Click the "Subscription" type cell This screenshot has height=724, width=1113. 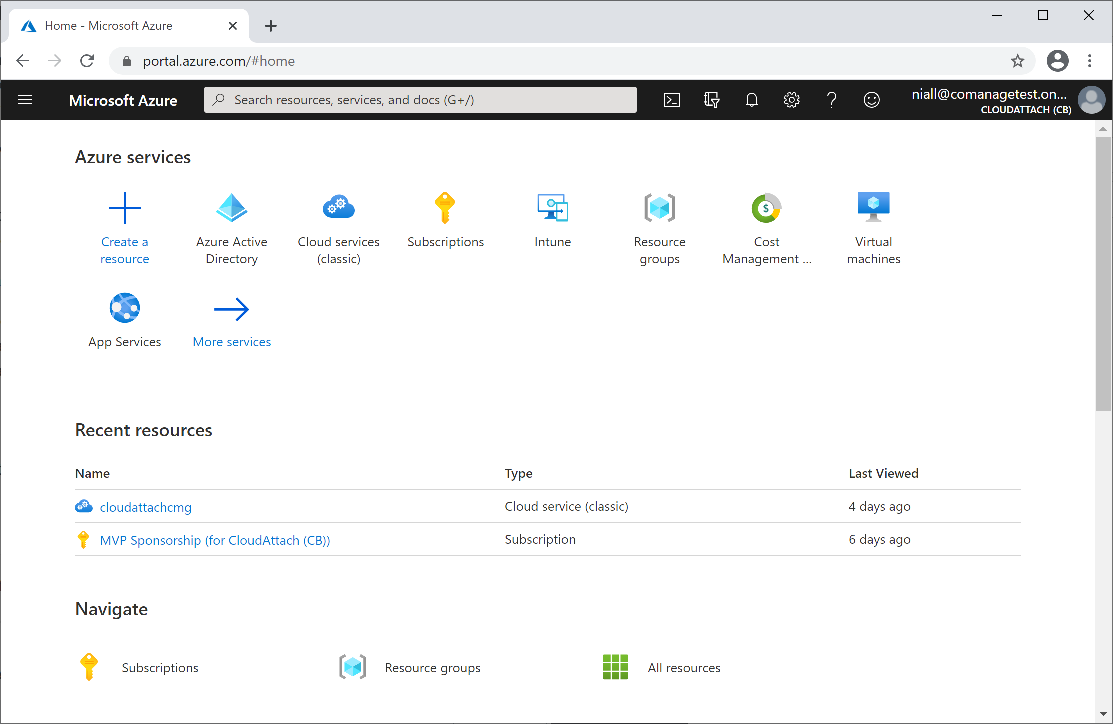tap(539, 539)
